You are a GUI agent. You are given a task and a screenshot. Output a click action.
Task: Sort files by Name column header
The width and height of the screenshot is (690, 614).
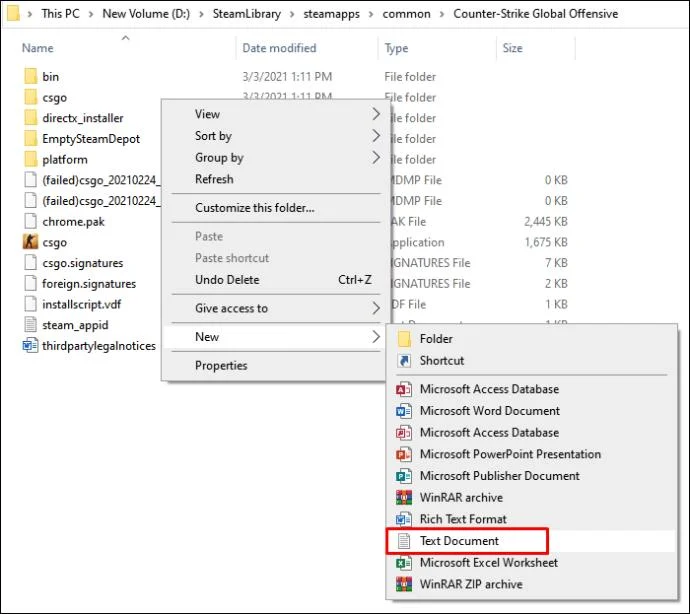pyautogui.click(x=37, y=48)
